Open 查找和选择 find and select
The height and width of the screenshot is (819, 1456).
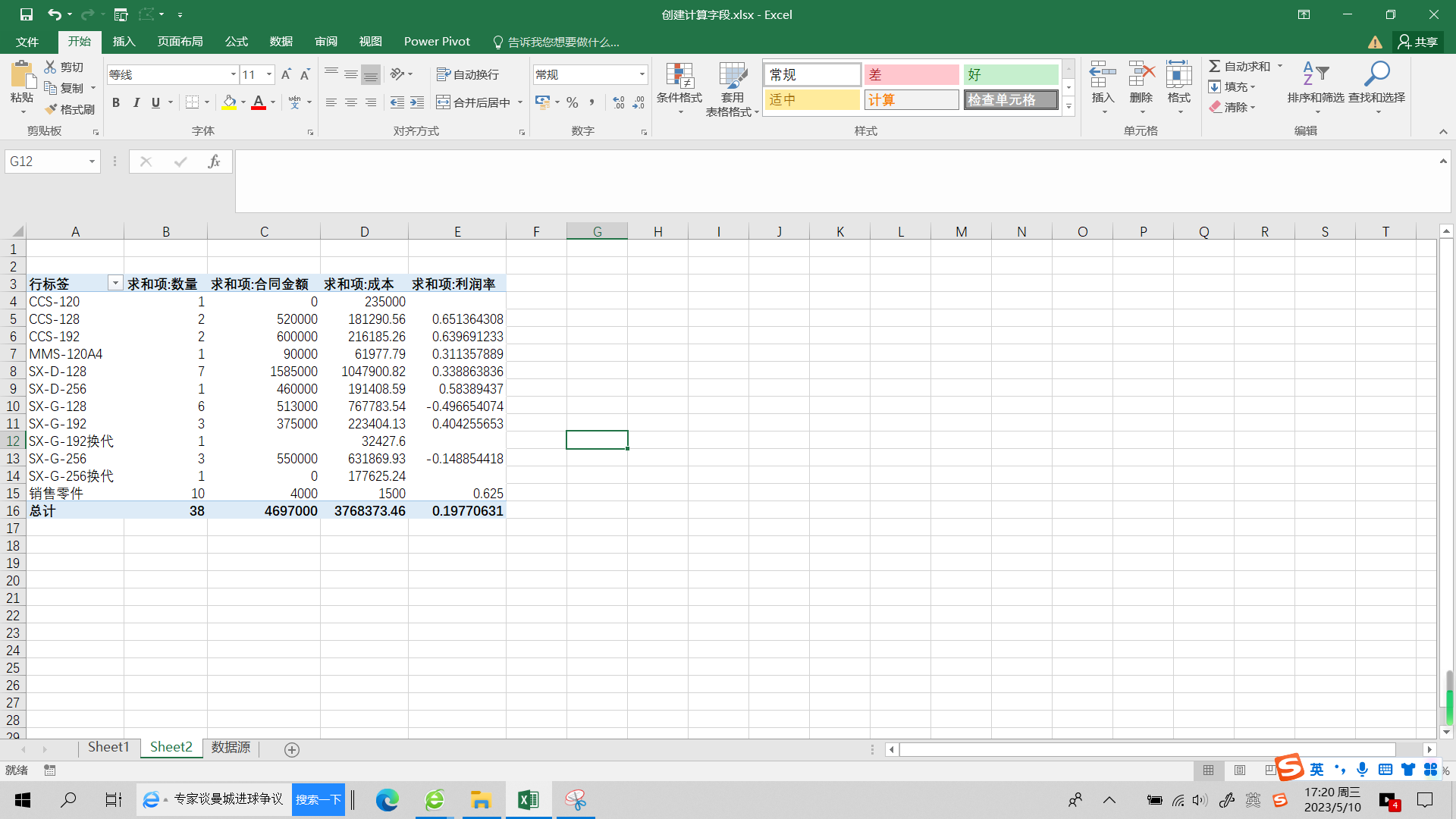1376,87
